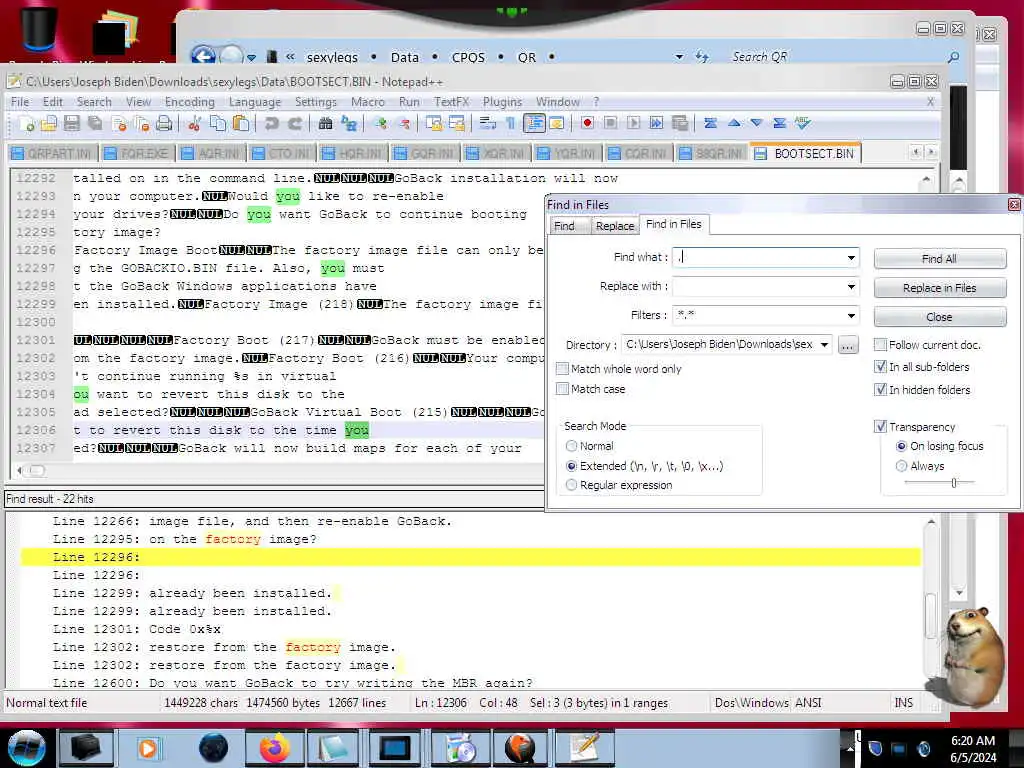Click the Print toolbar icon
Screen dimensions: 1024x768
coord(164,123)
